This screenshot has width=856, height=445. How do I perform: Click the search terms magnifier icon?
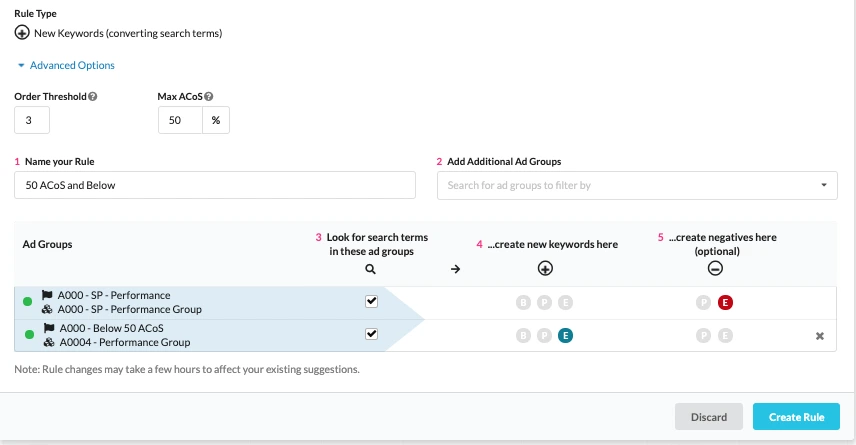point(370,269)
